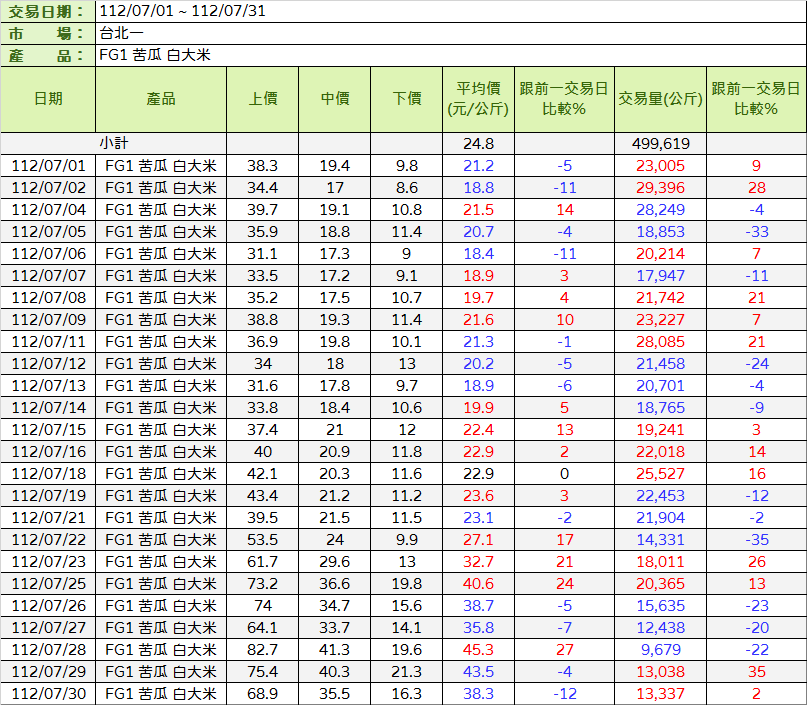Select the 交易量(公斤) column header
The height and width of the screenshot is (705, 807).
click(x=660, y=99)
